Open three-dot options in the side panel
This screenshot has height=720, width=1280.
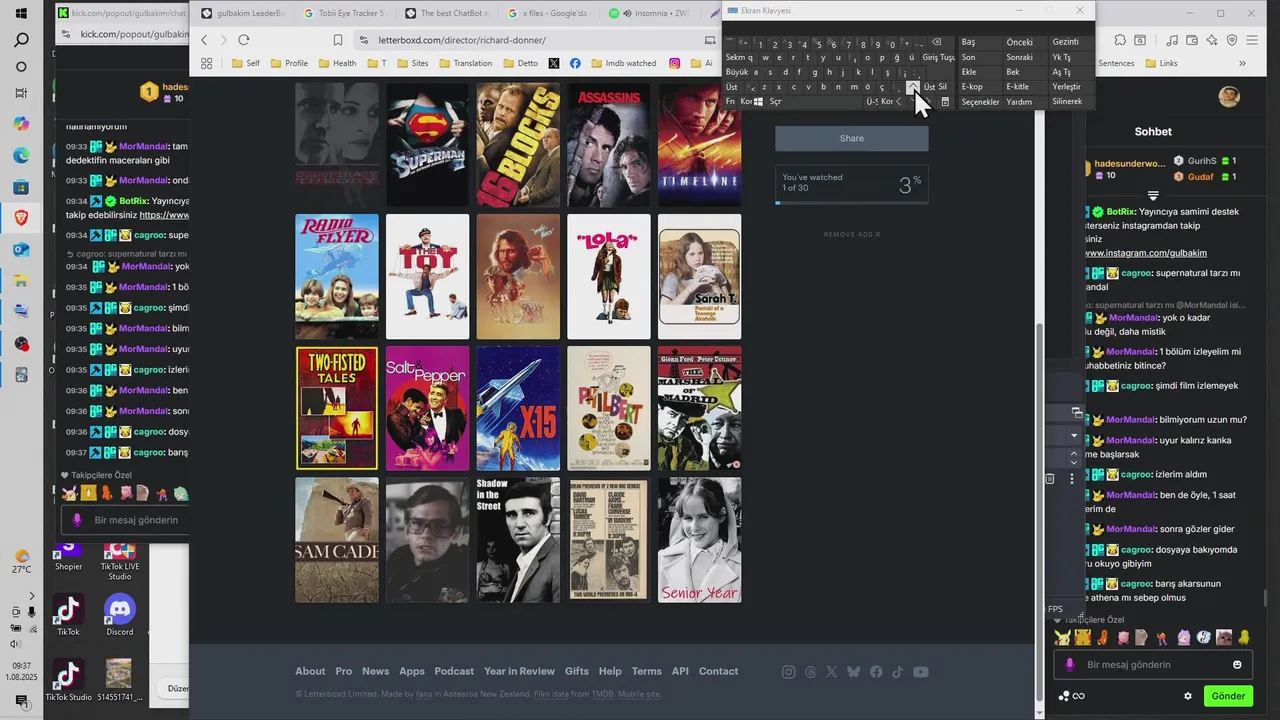click(x=1072, y=479)
